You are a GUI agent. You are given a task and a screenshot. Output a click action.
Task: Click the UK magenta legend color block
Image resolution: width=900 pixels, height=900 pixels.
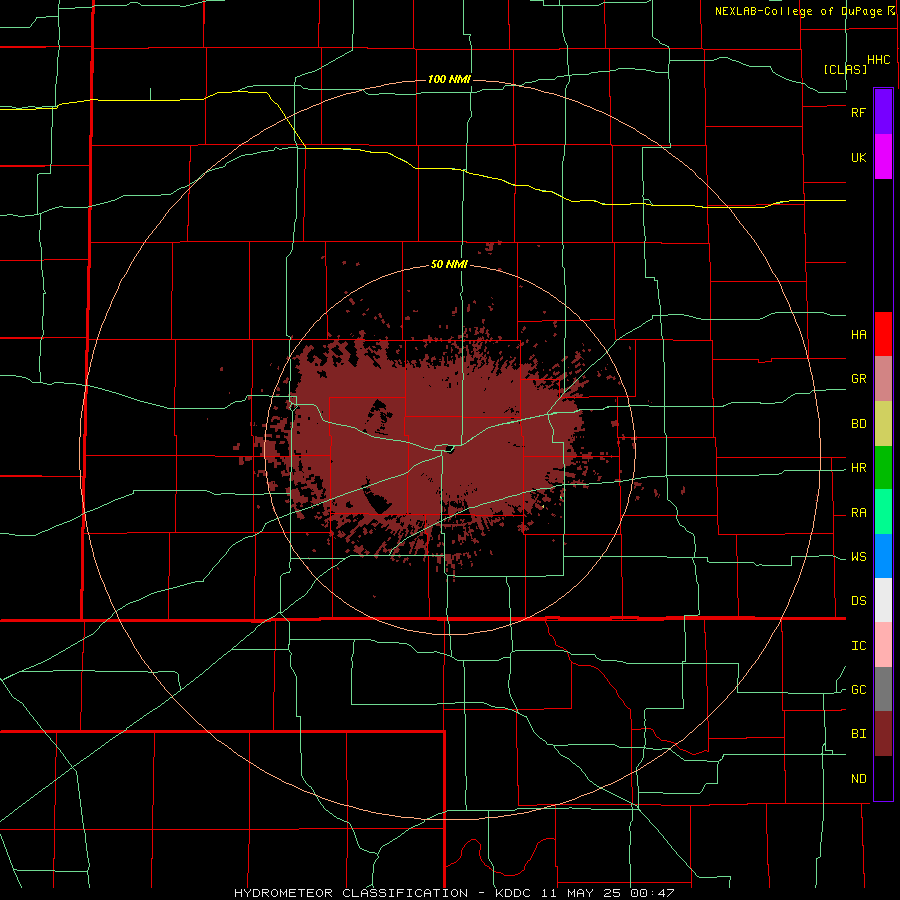click(x=883, y=157)
